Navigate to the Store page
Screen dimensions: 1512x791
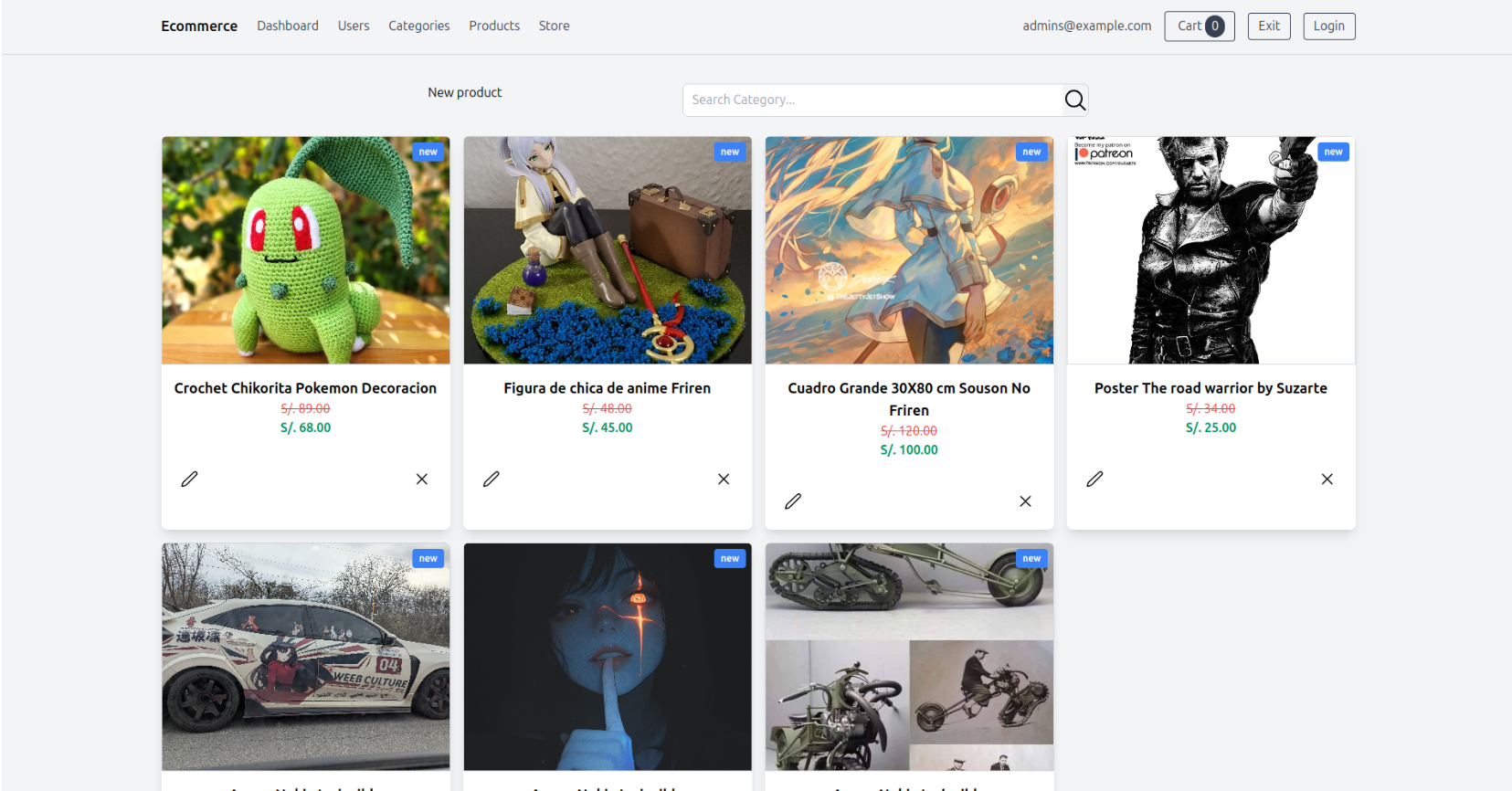pyautogui.click(x=554, y=26)
